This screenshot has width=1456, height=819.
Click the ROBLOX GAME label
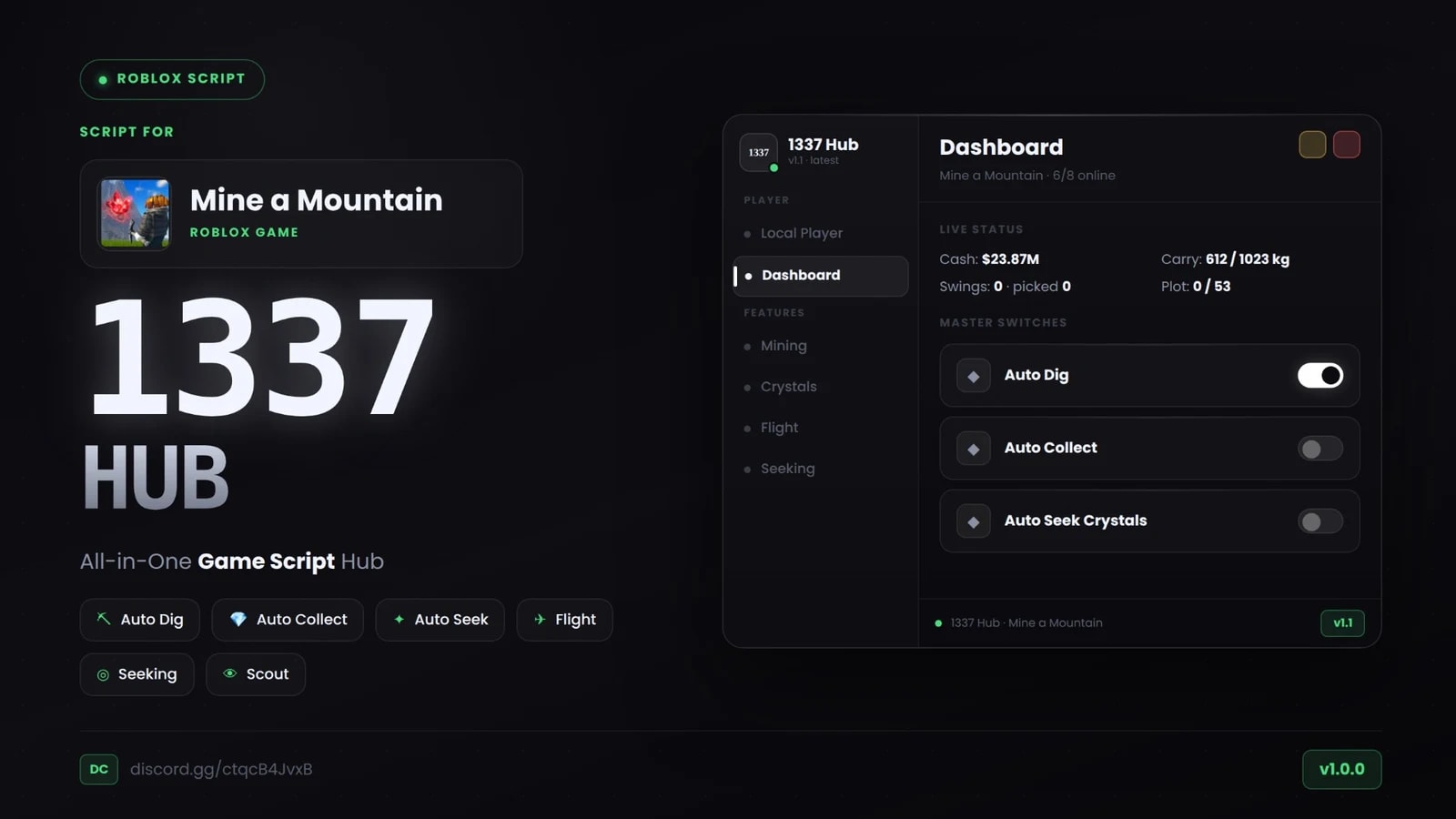[x=244, y=233]
